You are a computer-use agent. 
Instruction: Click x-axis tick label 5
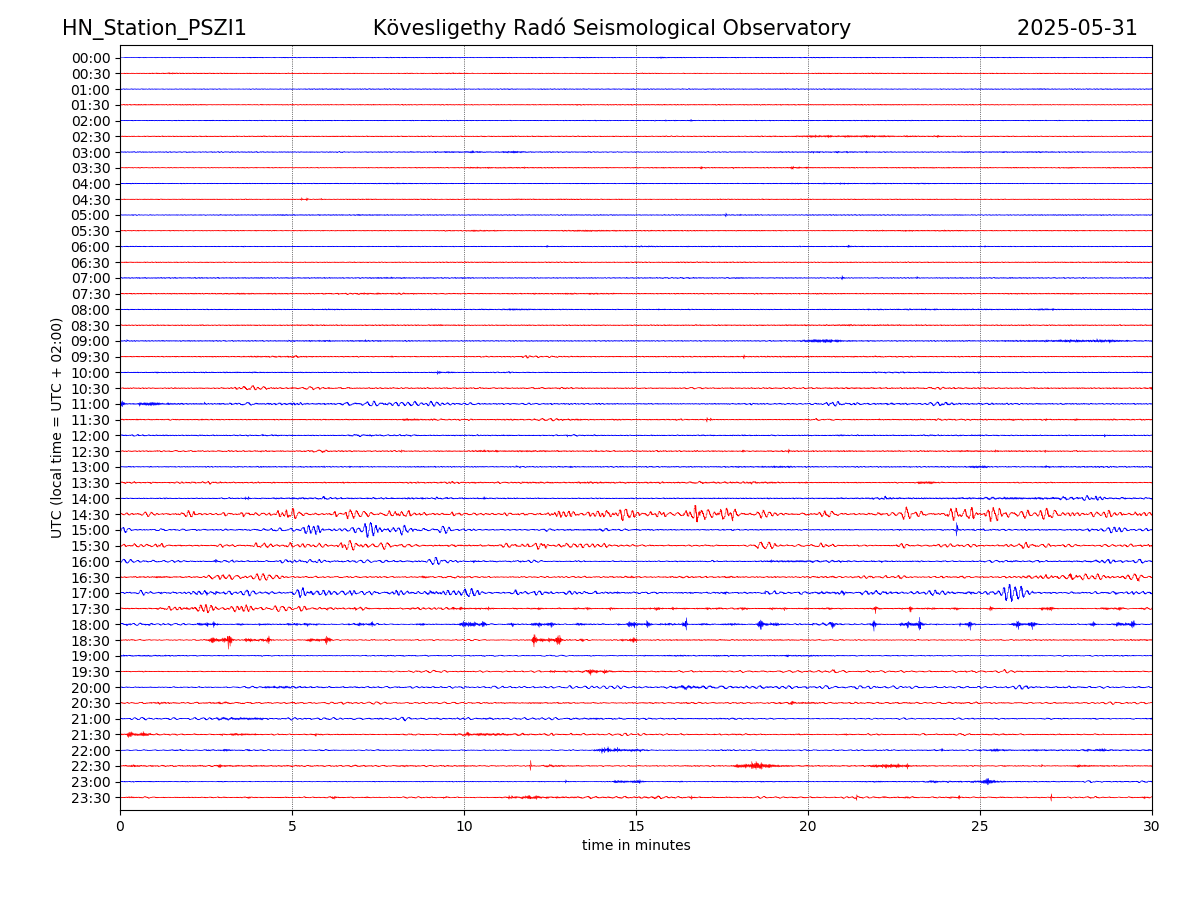coord(292,826)
